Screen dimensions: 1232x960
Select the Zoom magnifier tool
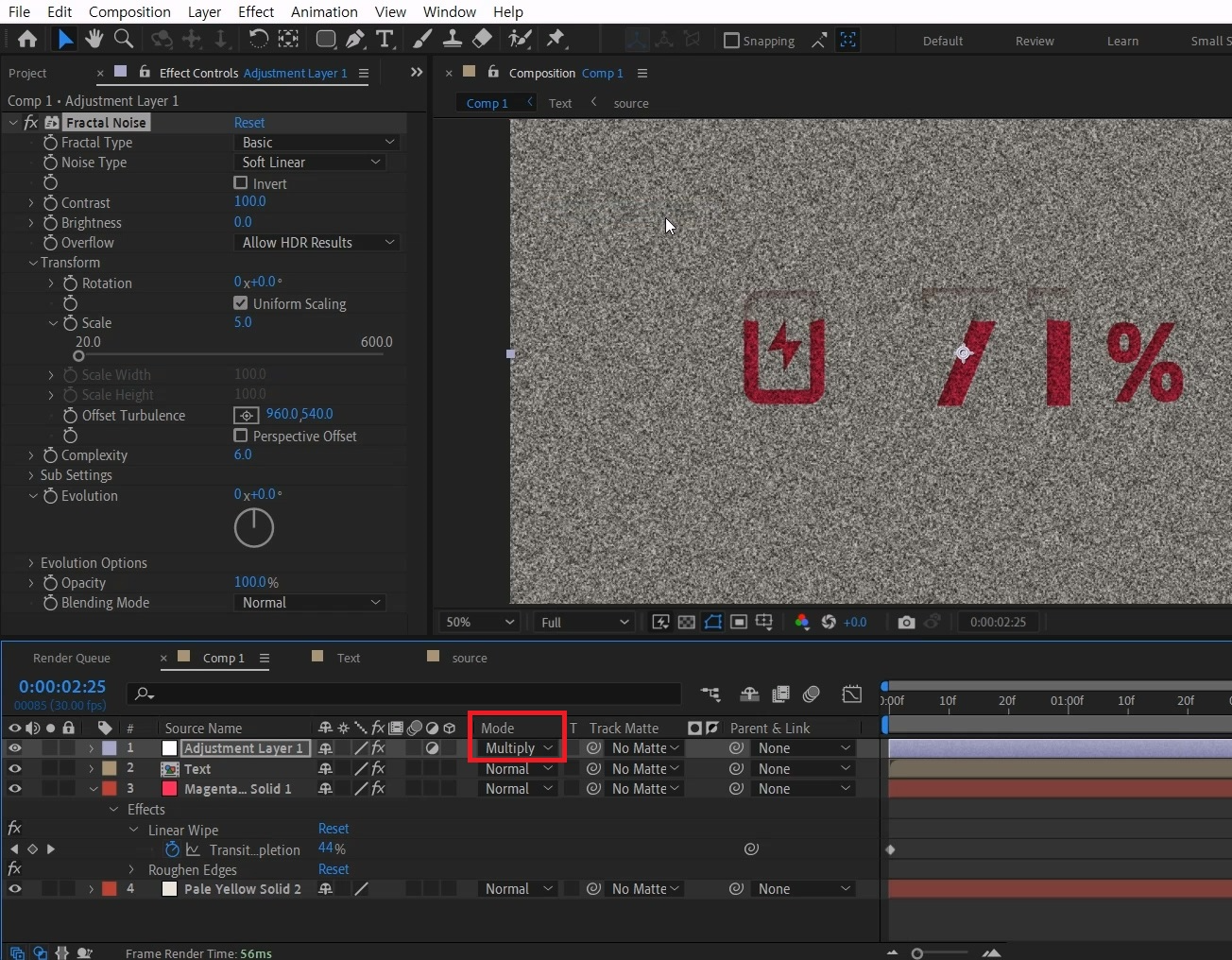(x=123, y=39)
